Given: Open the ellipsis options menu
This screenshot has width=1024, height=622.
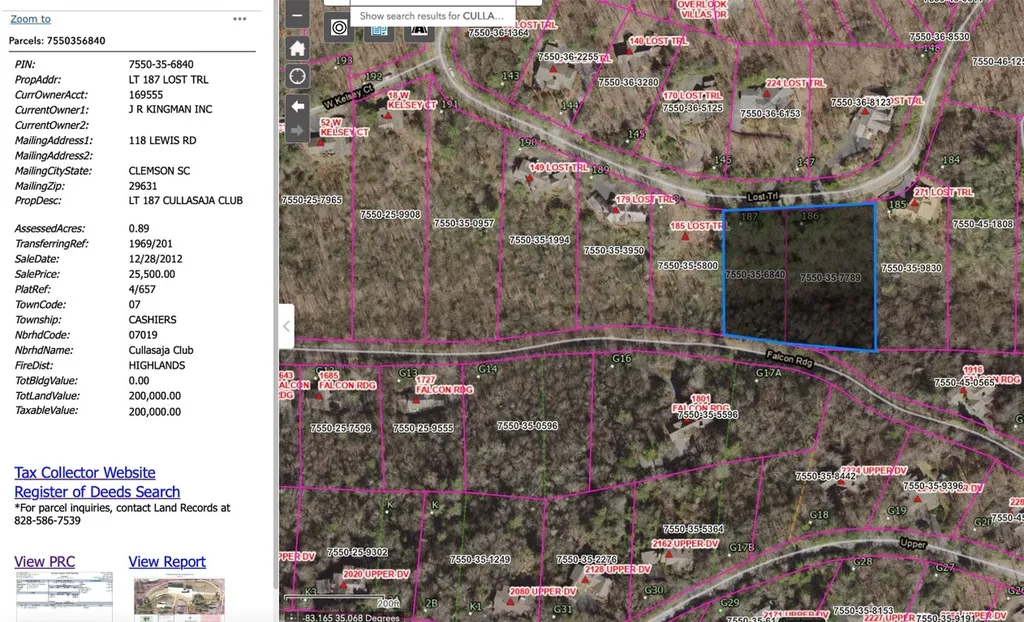Looking at the screenshot, I should pyautogui.click(x=239, y=19).
